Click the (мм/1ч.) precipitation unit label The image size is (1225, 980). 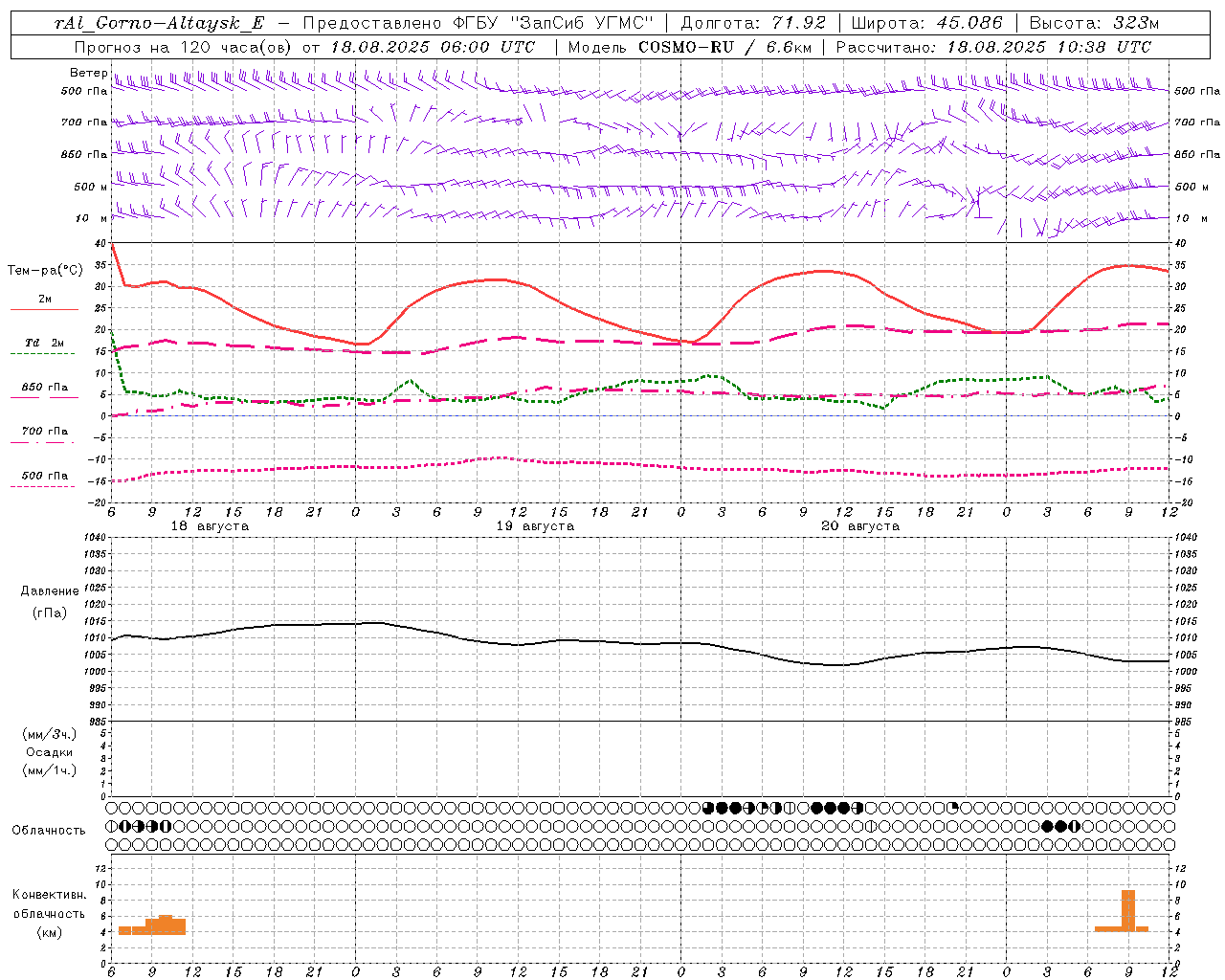click(49, 770)
